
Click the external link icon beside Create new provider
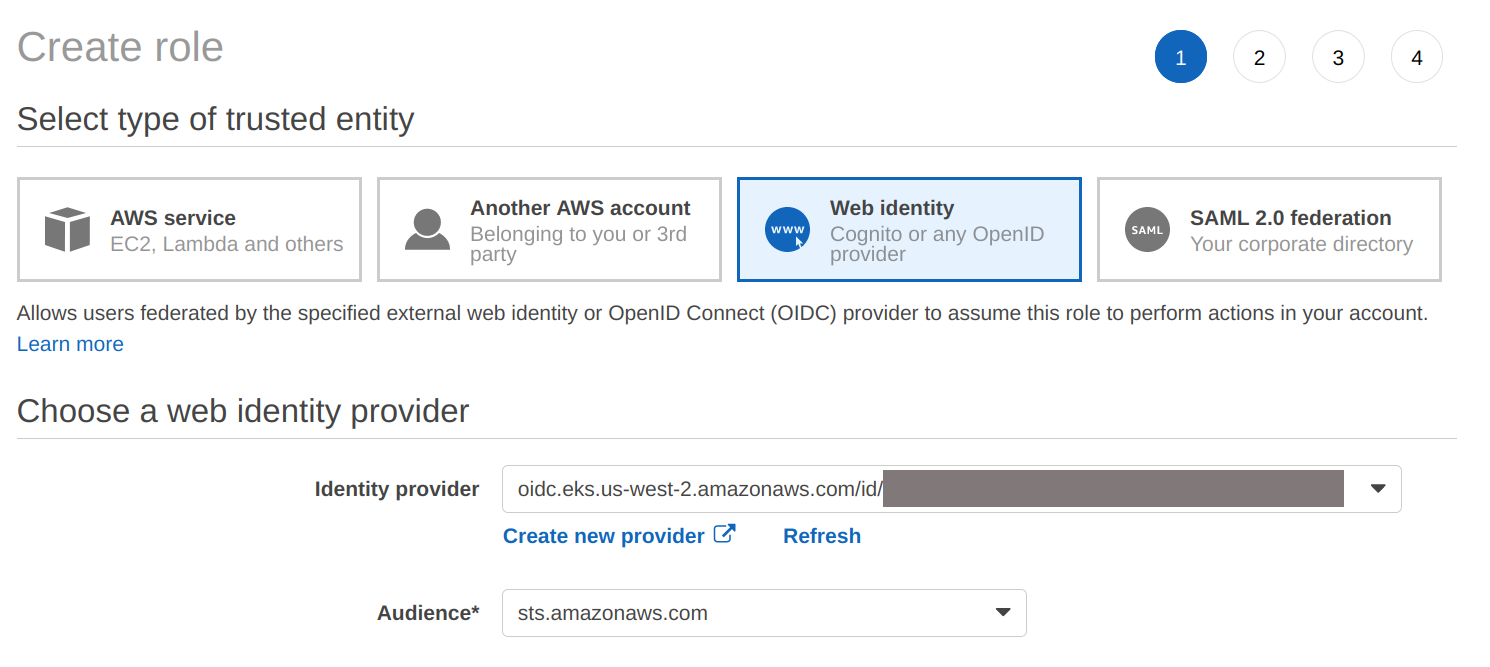pyautogui.click(x=725, y=534)
